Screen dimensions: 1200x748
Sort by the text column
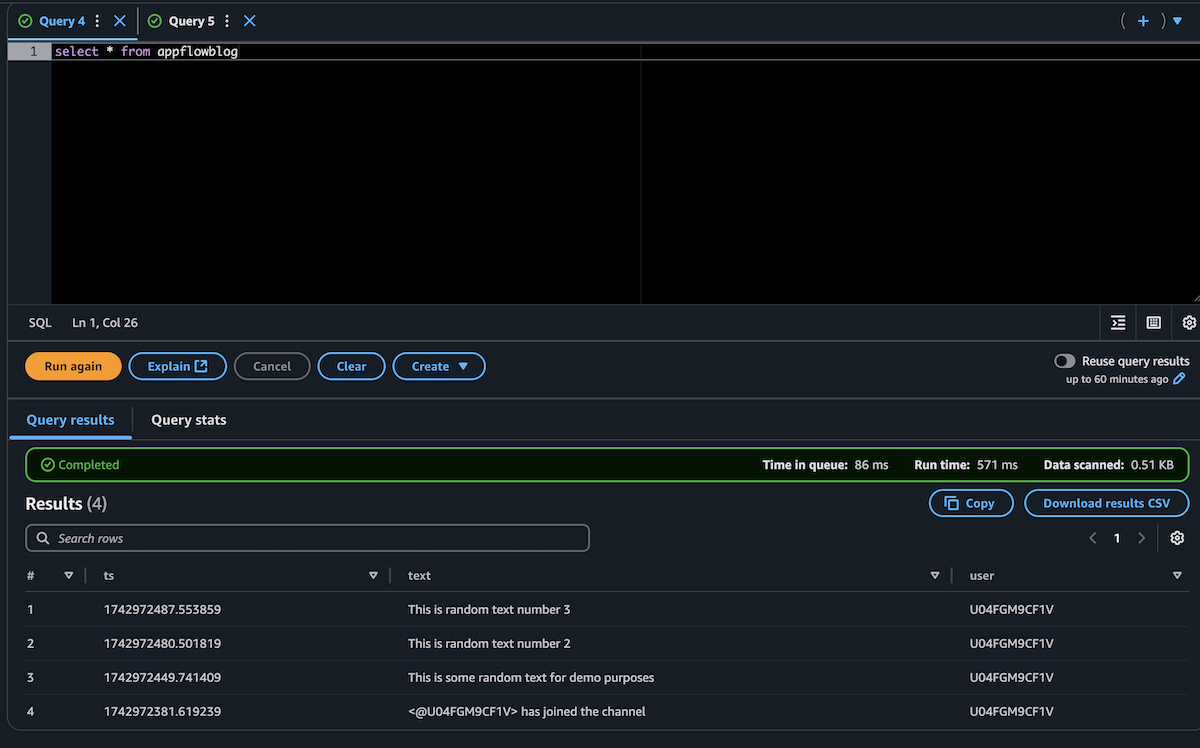click(935, 575)
